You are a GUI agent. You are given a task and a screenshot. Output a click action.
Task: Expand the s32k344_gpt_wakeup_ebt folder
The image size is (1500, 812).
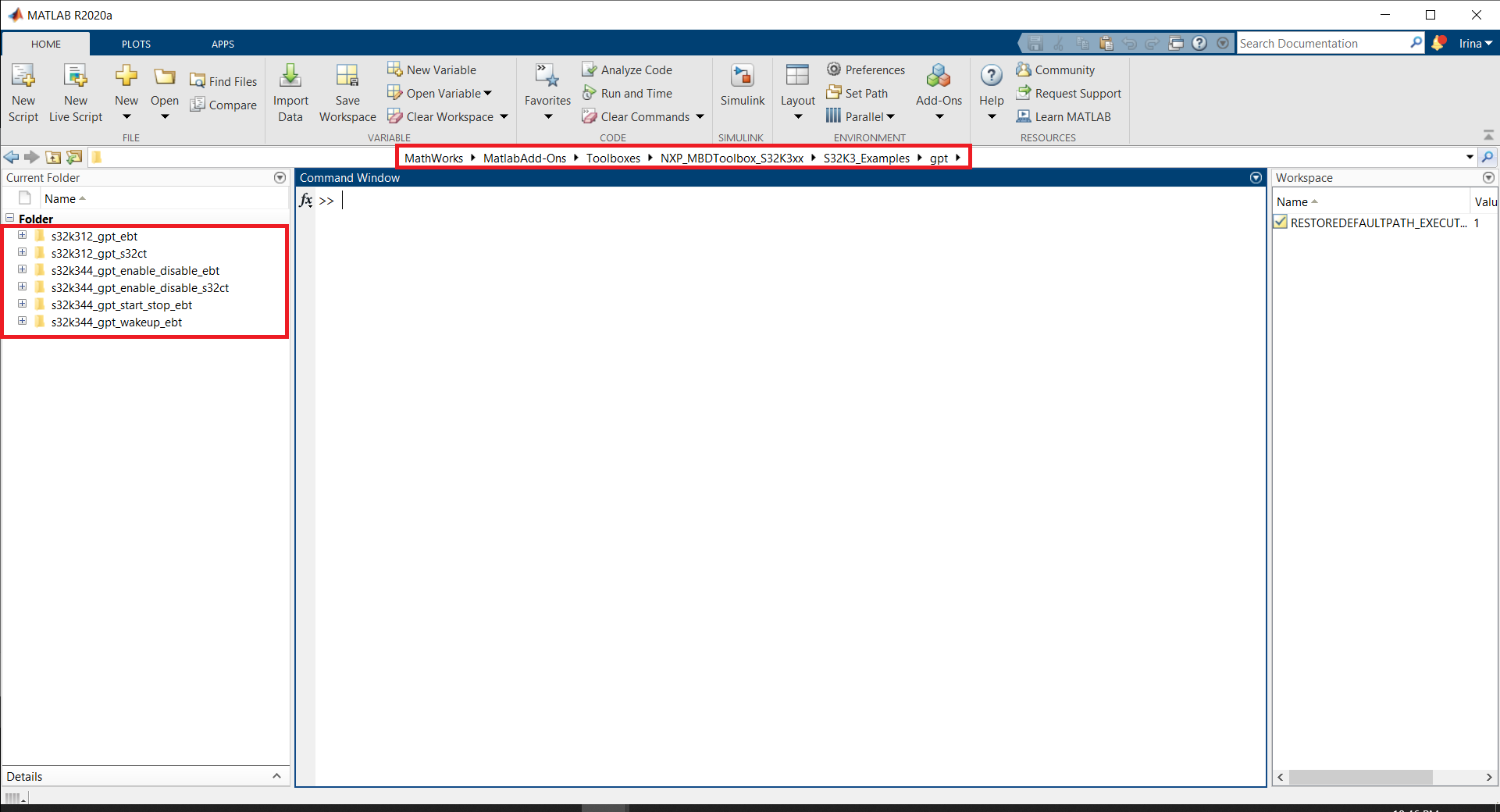(x=21, y=321)
